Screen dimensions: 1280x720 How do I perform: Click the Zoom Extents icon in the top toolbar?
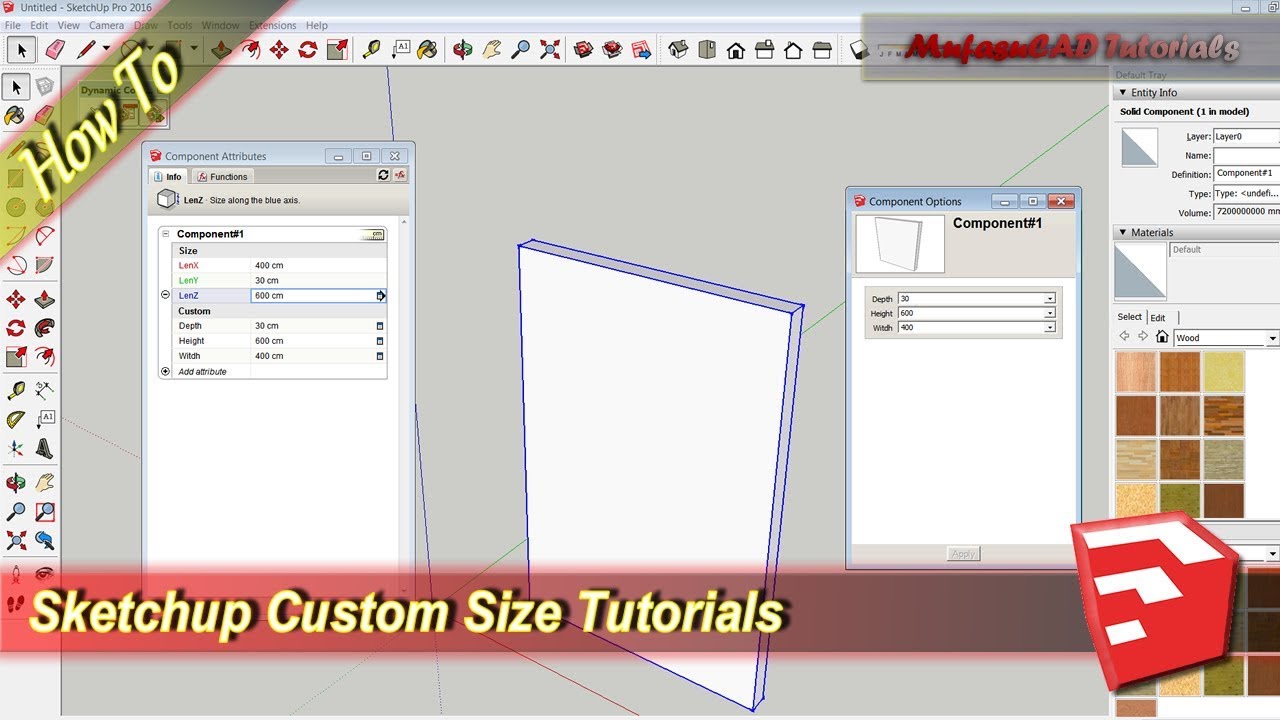click(x=549, y=49)
